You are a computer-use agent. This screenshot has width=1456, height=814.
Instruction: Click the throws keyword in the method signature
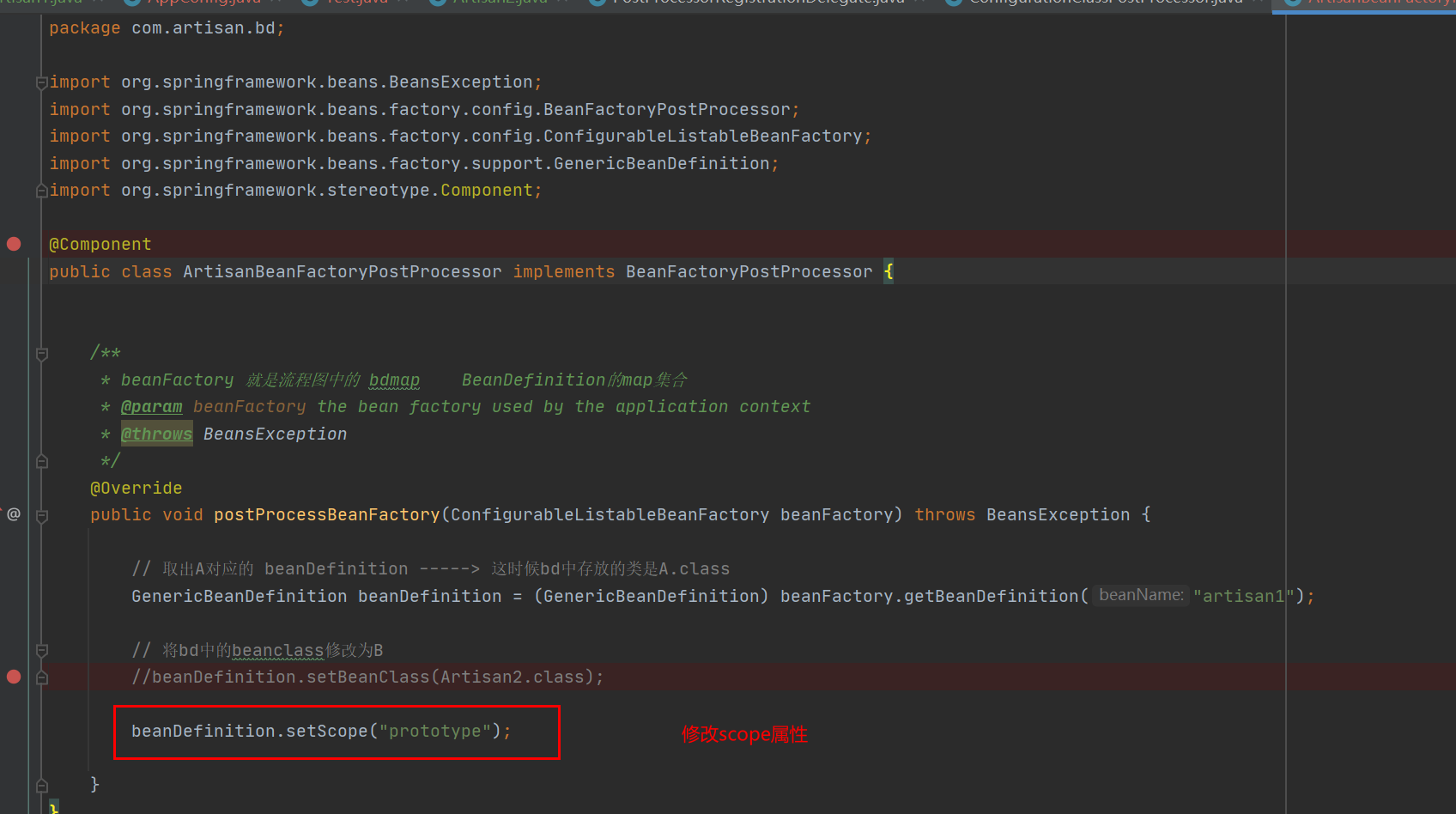(x=944, y=515)
